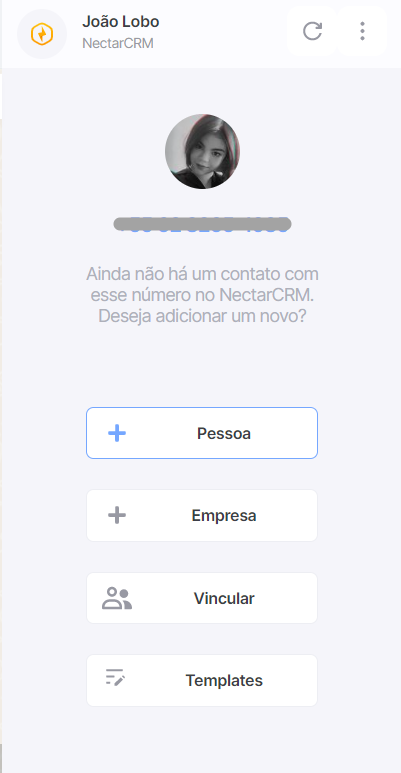
Task: Click the blurred phone number link
Action: point(202,224)
